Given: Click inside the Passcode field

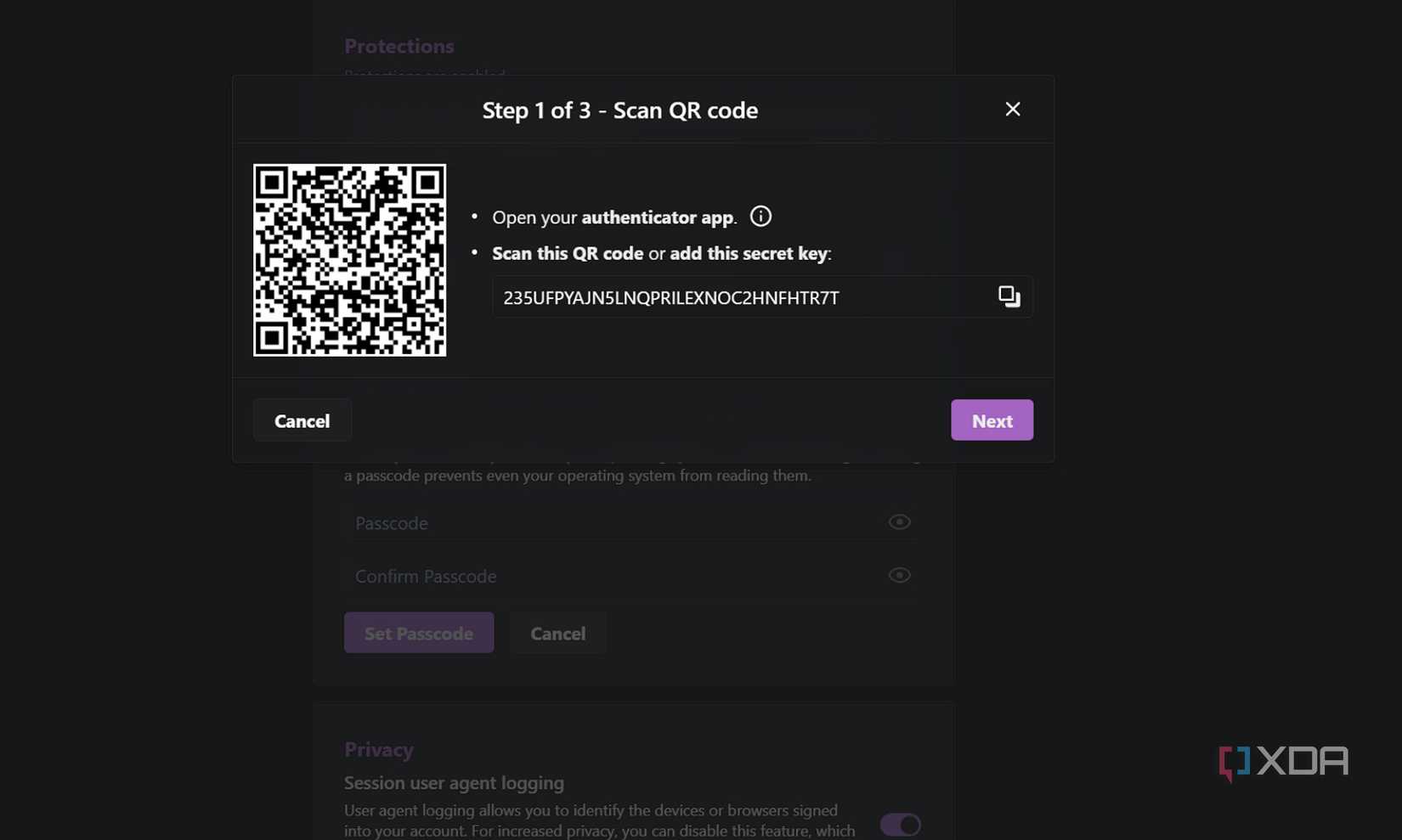Looking at the screenshot, I should pyautogui.click(x=595, y=522).
